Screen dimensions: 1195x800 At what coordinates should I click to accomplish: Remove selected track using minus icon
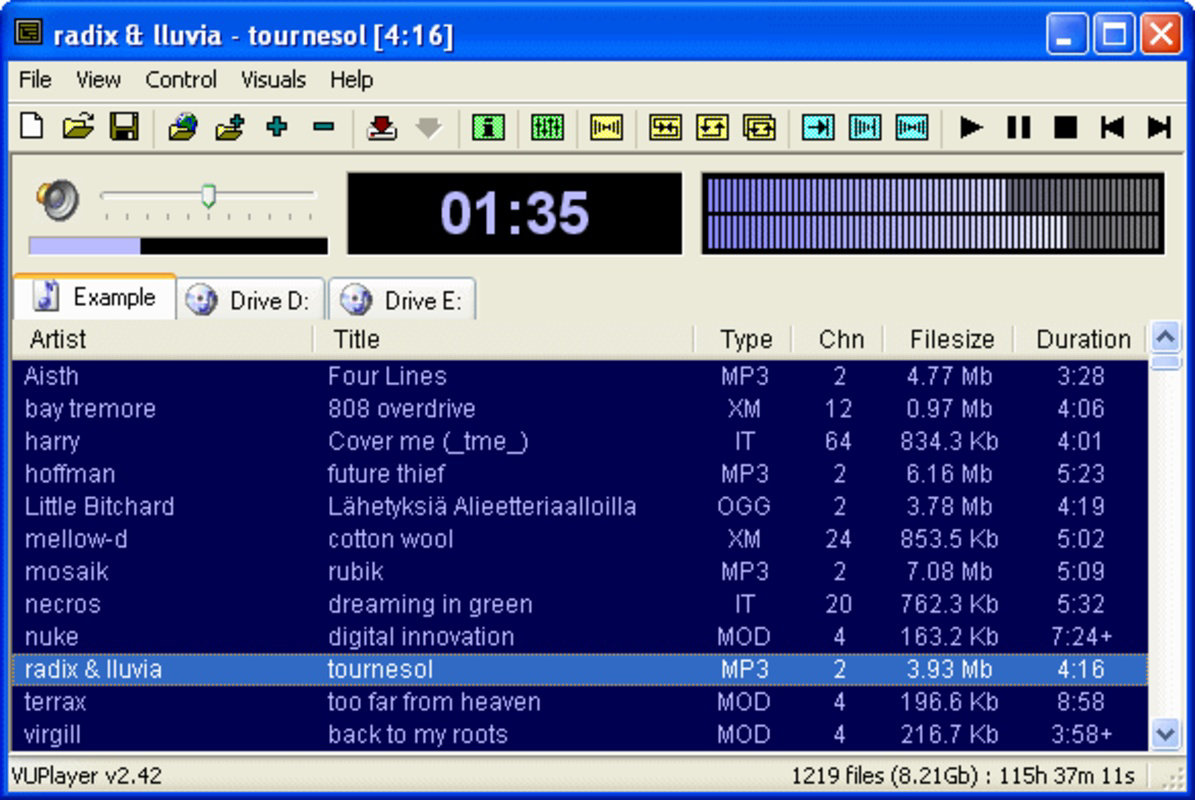pos(323,127)
